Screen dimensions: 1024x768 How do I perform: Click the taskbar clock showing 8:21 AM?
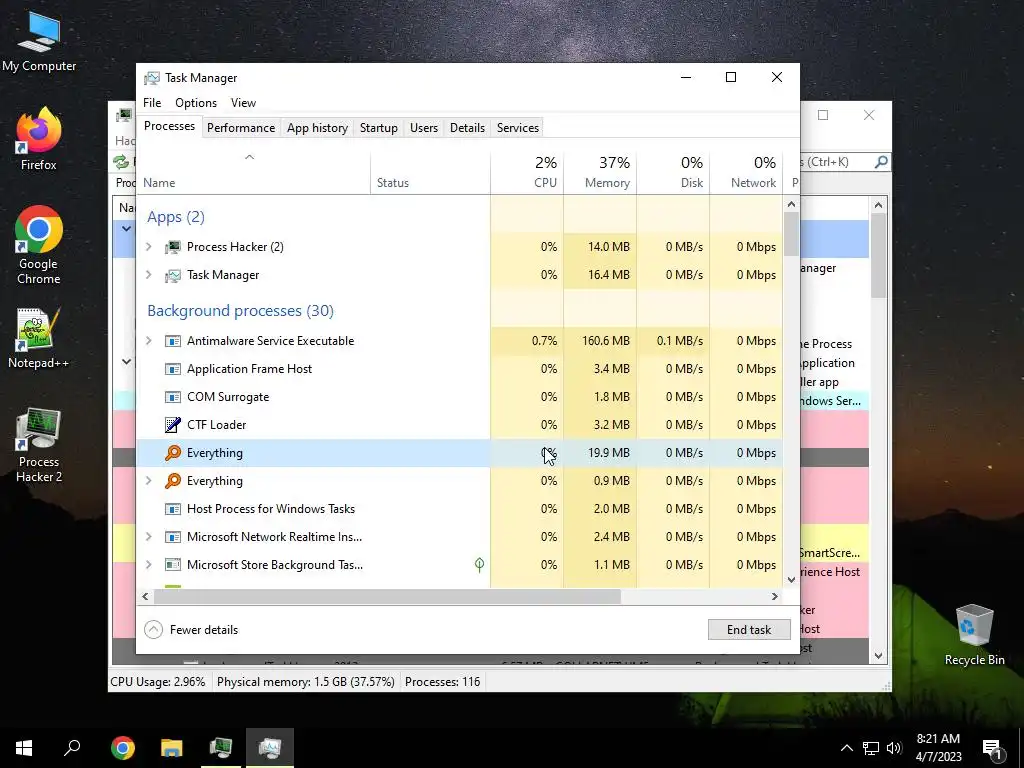tap(938, 748)
